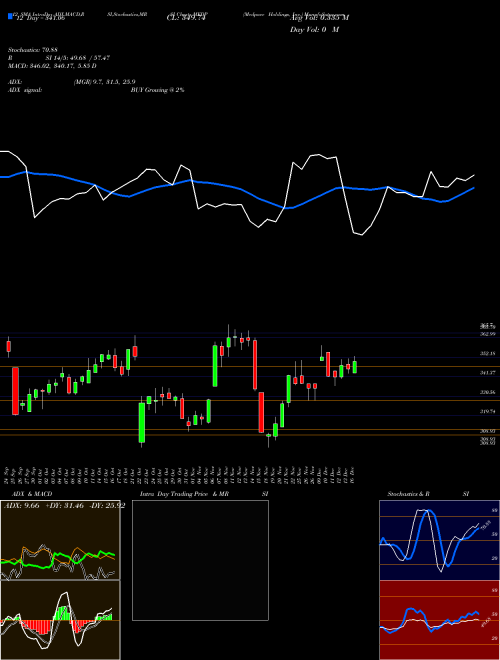Click the "(MGR) 9.7, 31.5, 25.9" ADX values
Image resolution: width=500 pixels, height=660 pixels.
(x=104, y=82)
